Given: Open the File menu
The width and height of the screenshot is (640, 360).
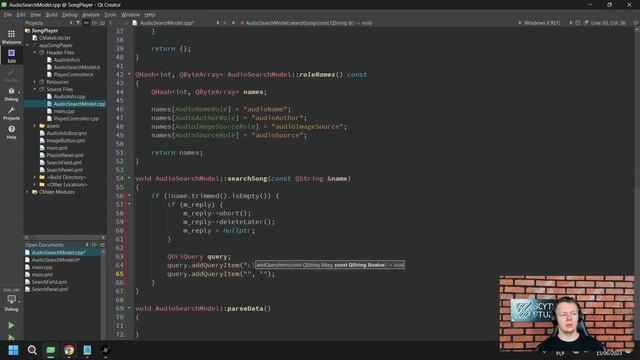Looking at the screenshot, I should (8, 14).
